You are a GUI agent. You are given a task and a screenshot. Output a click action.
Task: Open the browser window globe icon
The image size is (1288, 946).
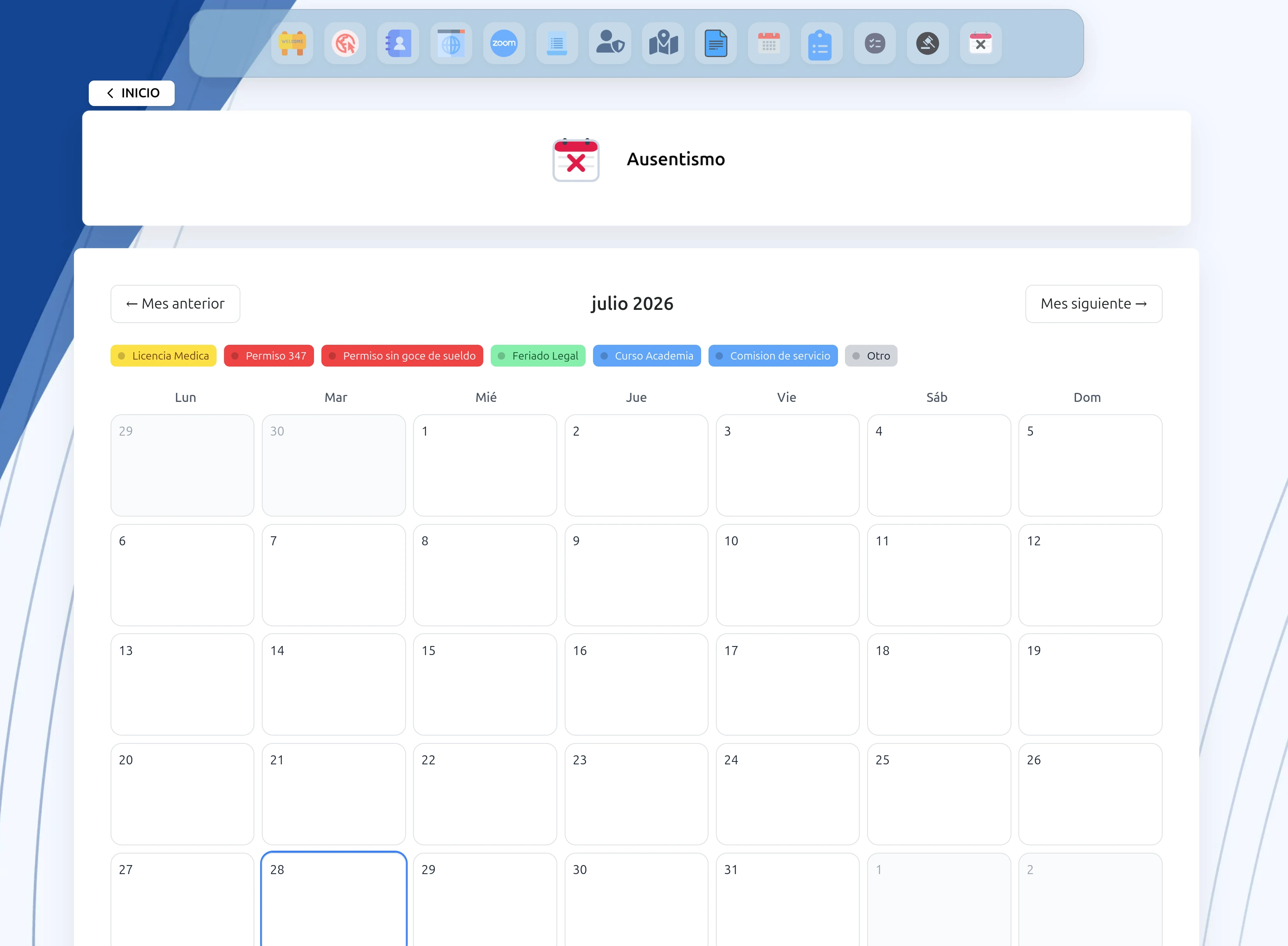pyautogui.click(x=451, y=44)
